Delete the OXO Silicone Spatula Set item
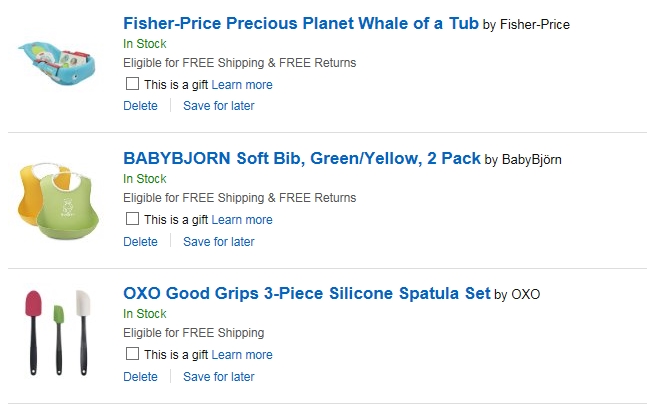This screenshot has height=404, width=647. click(140, 377)
